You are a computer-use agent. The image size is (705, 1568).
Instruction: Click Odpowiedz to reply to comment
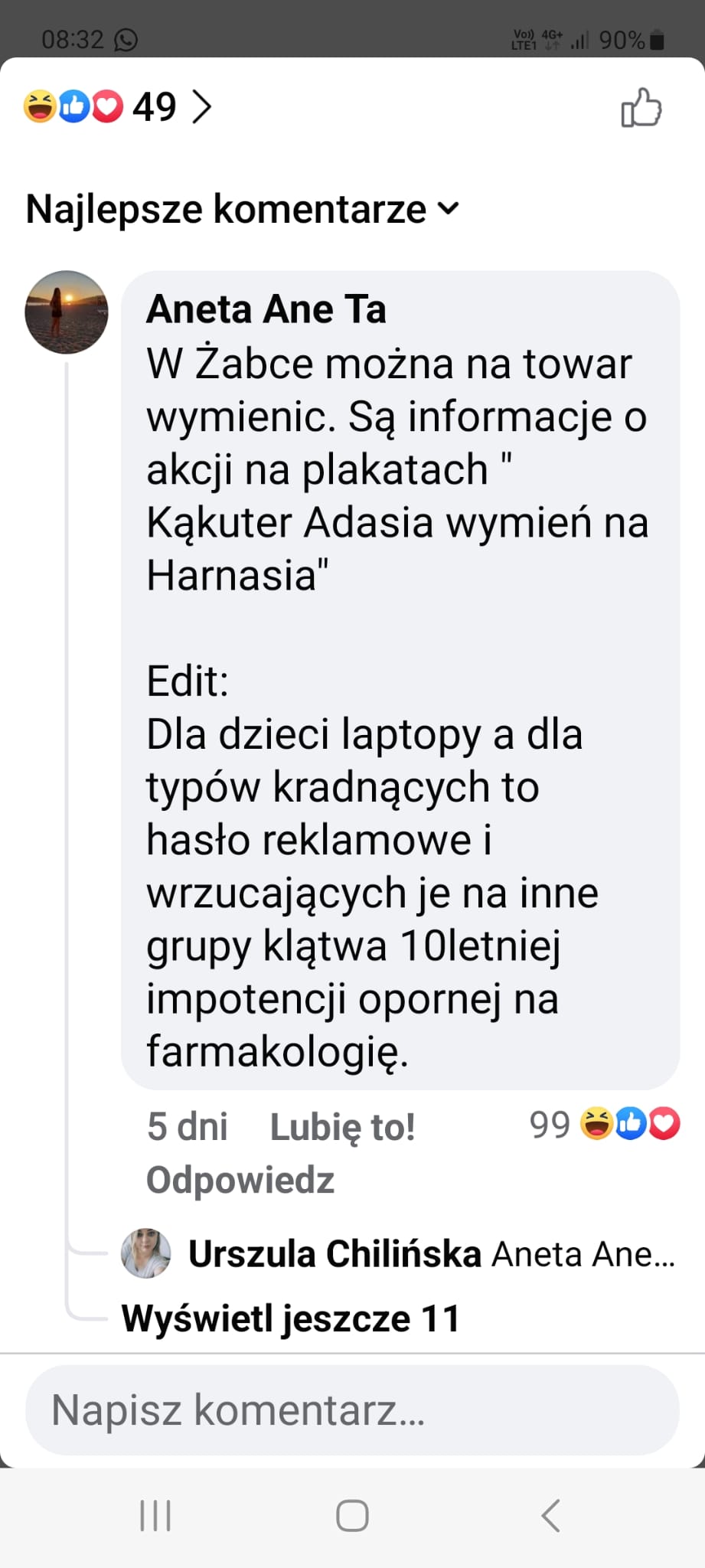coord(240,1180)
